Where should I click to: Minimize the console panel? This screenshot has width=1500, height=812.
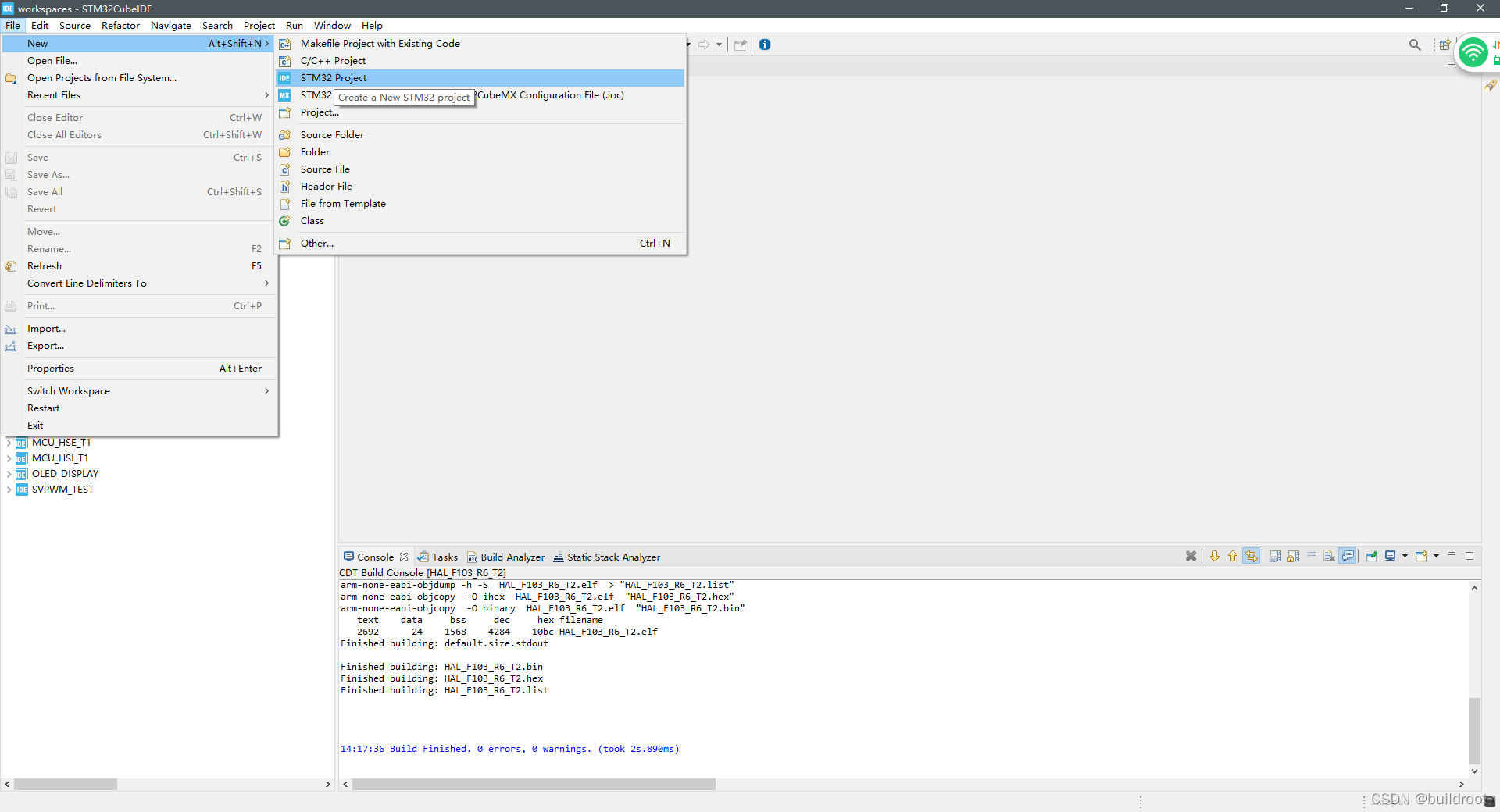coord(1452,554)
